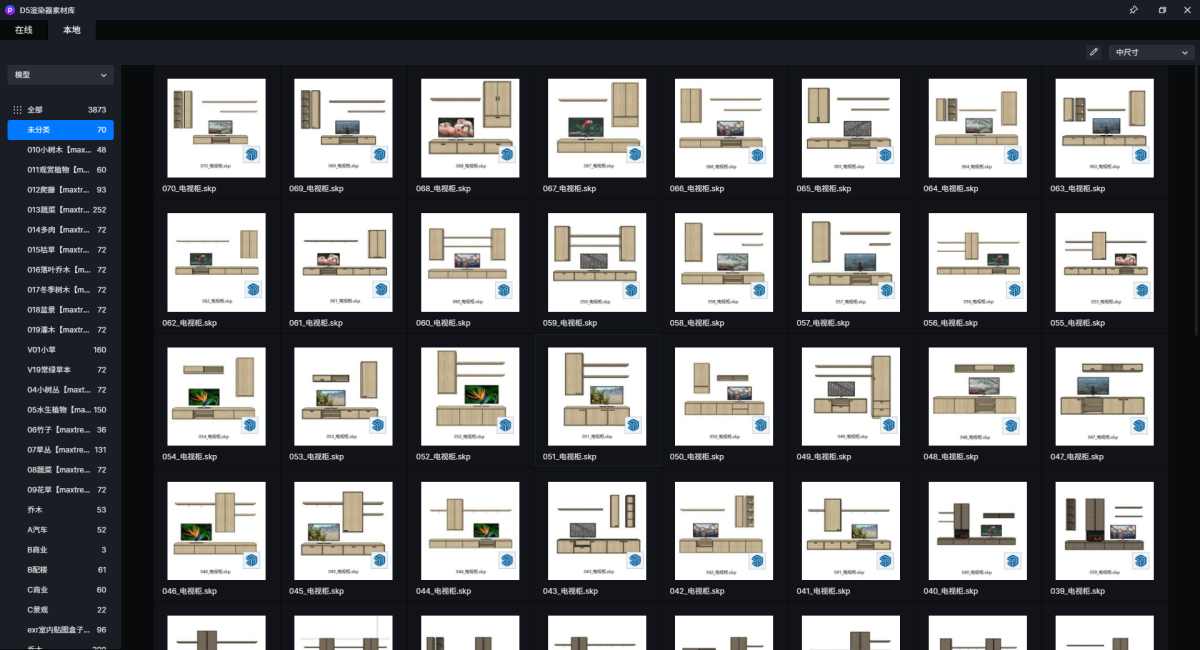Click the 052_电视柜.skp file name

[443, 457]
